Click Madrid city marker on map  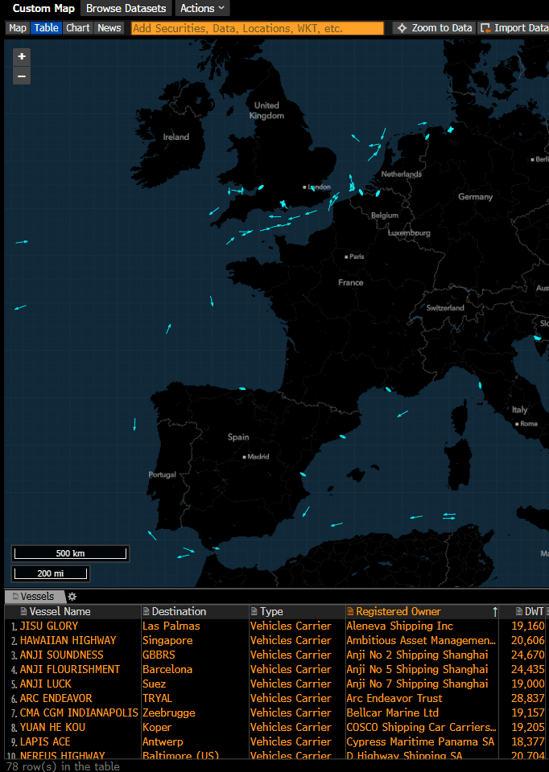point(244,457)
